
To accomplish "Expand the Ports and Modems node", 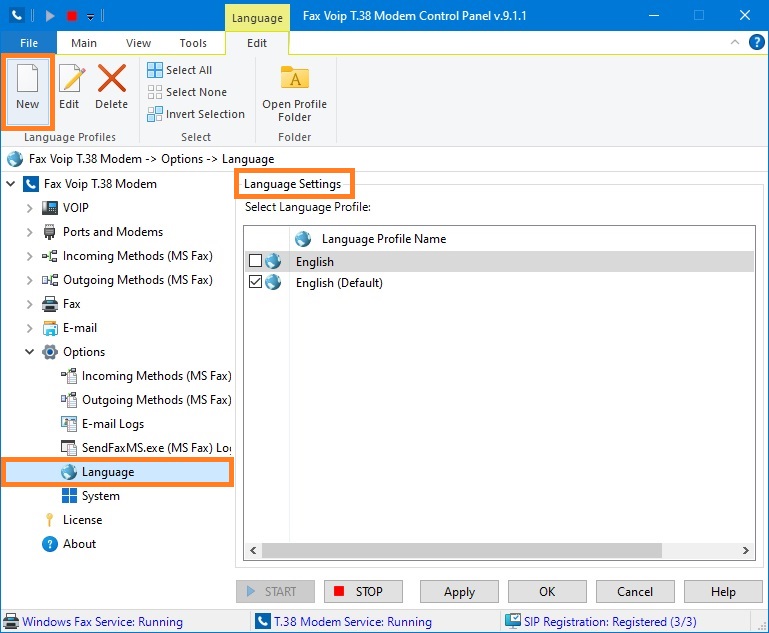I will click(x=29, y=232).
